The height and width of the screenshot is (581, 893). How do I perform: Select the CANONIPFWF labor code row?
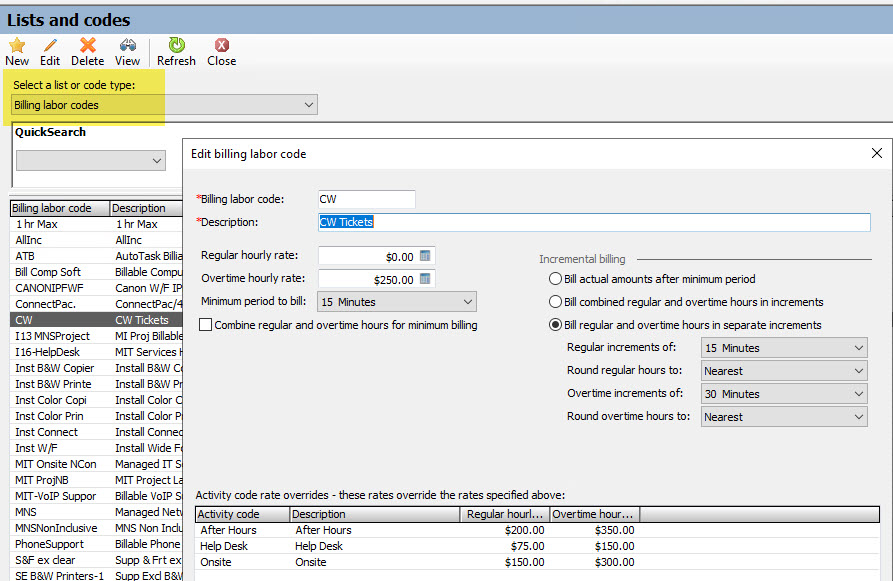tap(97, 288)
